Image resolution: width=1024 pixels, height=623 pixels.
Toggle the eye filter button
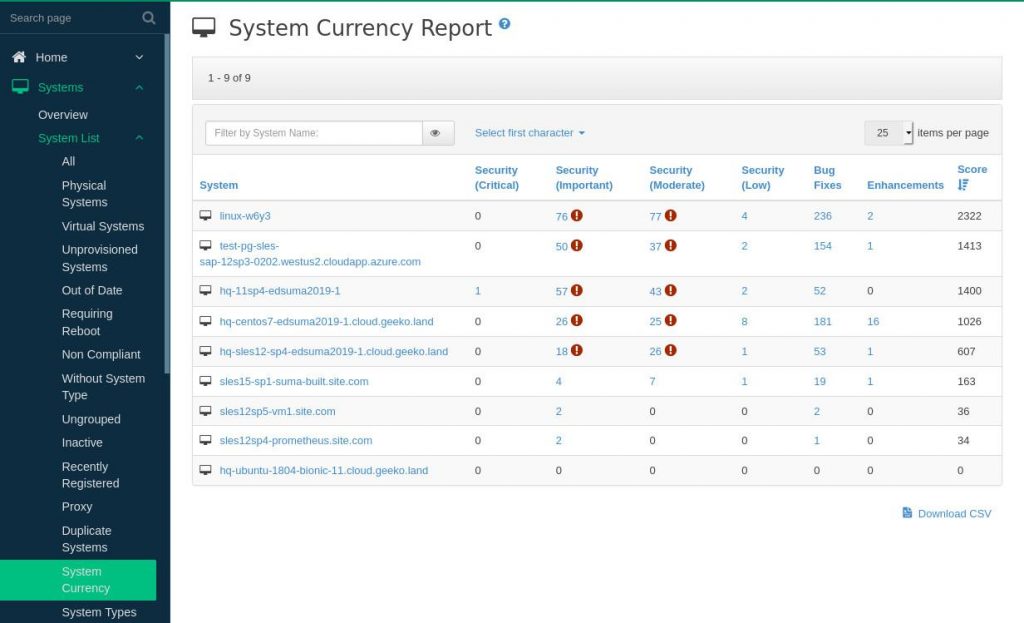click(x=436, y=133)
